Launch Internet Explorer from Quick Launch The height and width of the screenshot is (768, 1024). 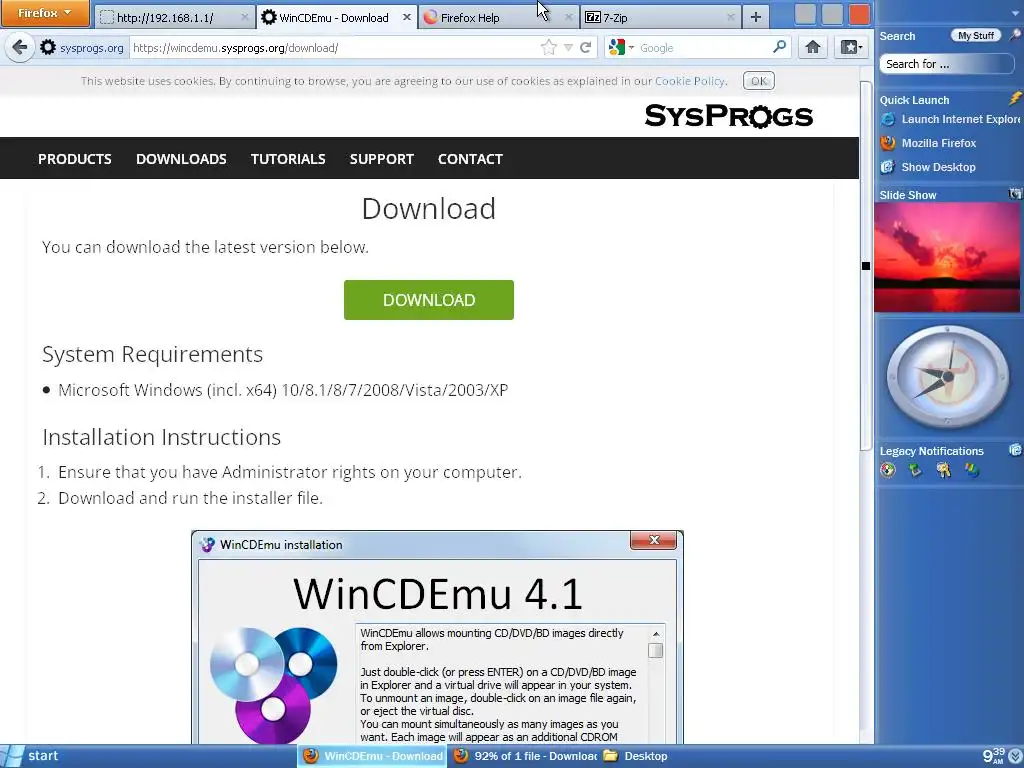click(950, 119)
